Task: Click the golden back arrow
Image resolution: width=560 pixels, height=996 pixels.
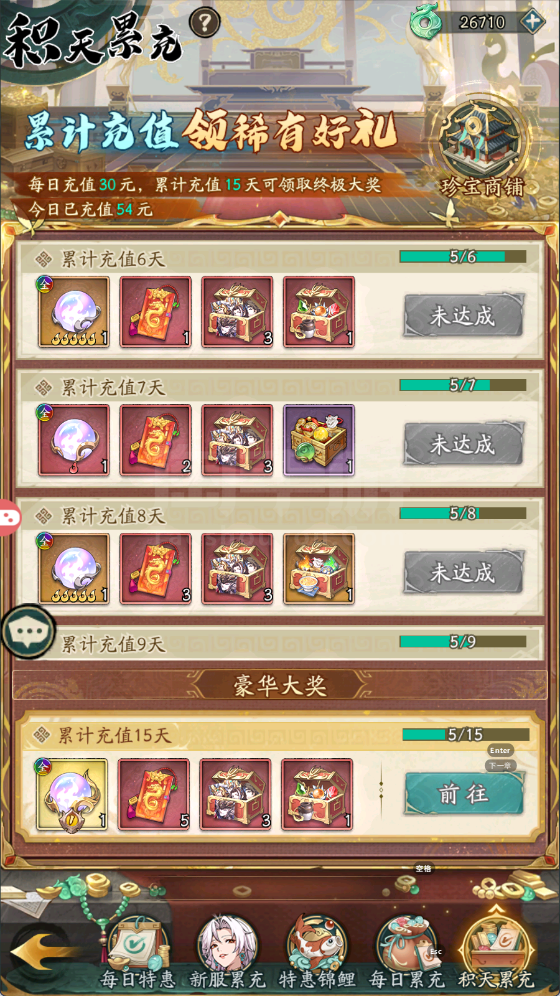Action: (41, 950)
